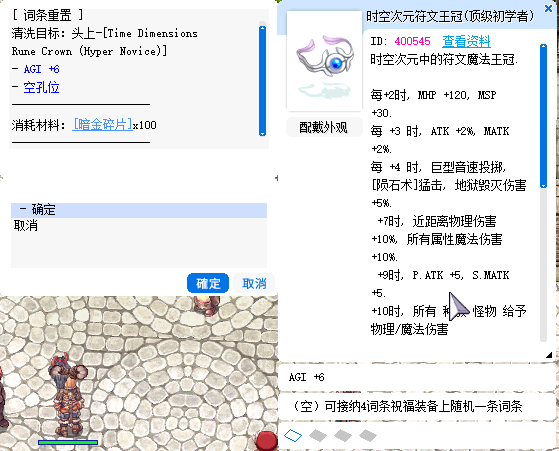The image size is (559, 451).
Task: Click the Rune Crown item thumbnail
Action: (x=324, y=61)
